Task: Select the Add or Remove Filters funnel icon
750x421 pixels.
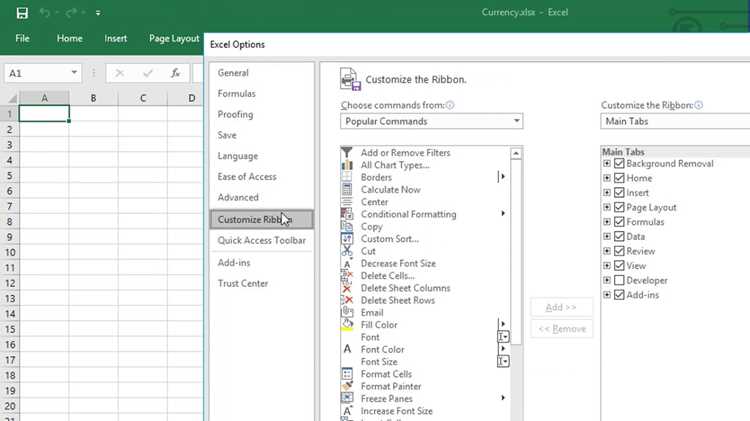Action: 347,153
